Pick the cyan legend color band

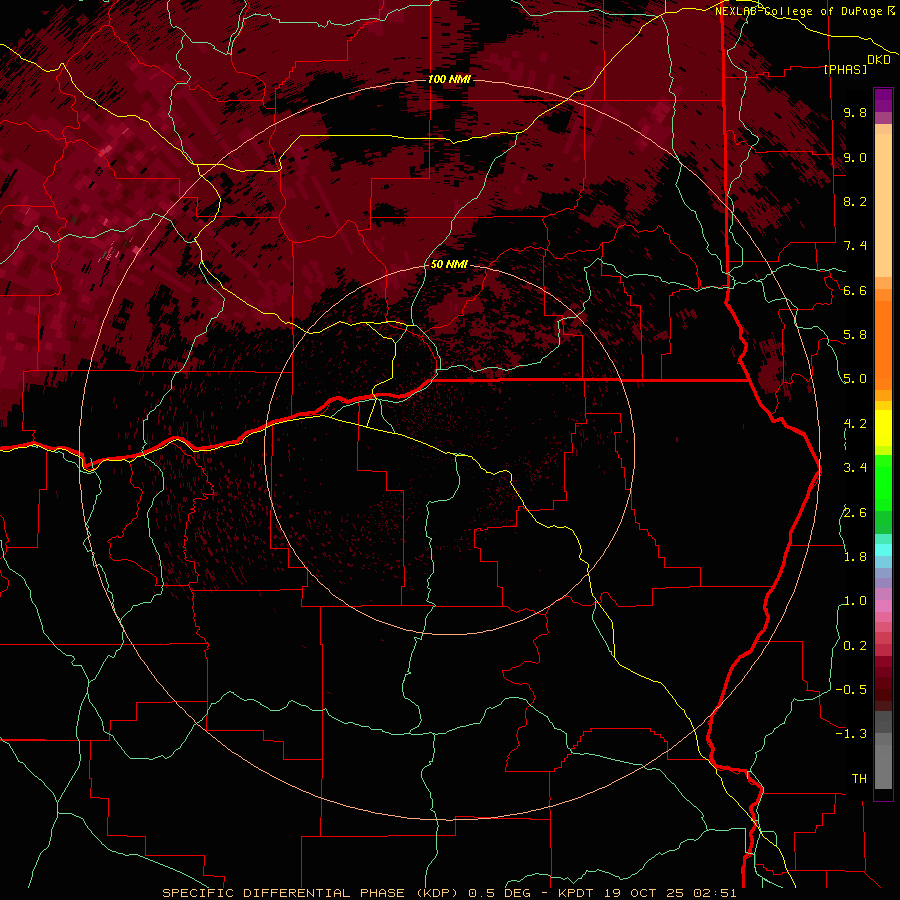pos(883,550)
